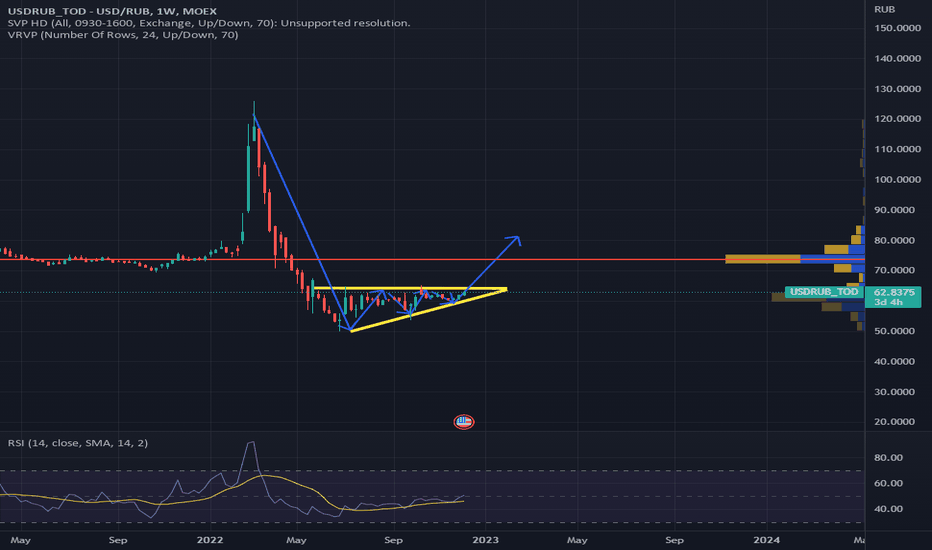The height and width of the screenshot is (550, 932).
Task: Click the 62.8375 current price tag
Action: (893, 297)
